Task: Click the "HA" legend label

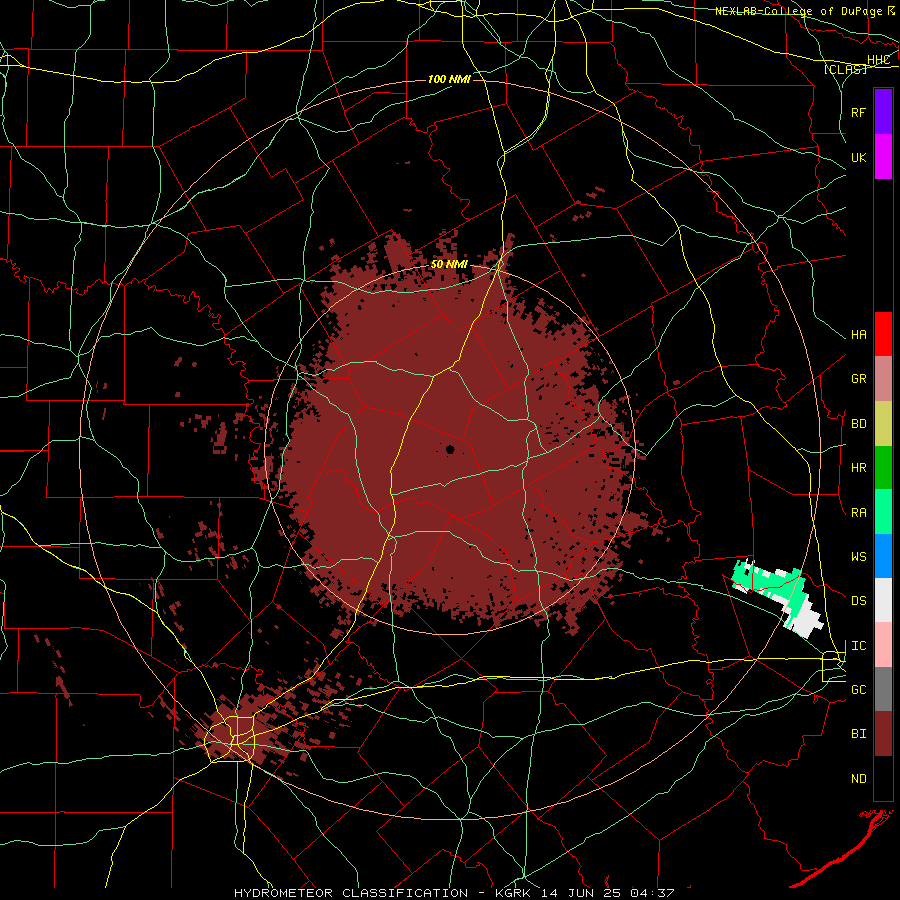Action: point(858,335)
